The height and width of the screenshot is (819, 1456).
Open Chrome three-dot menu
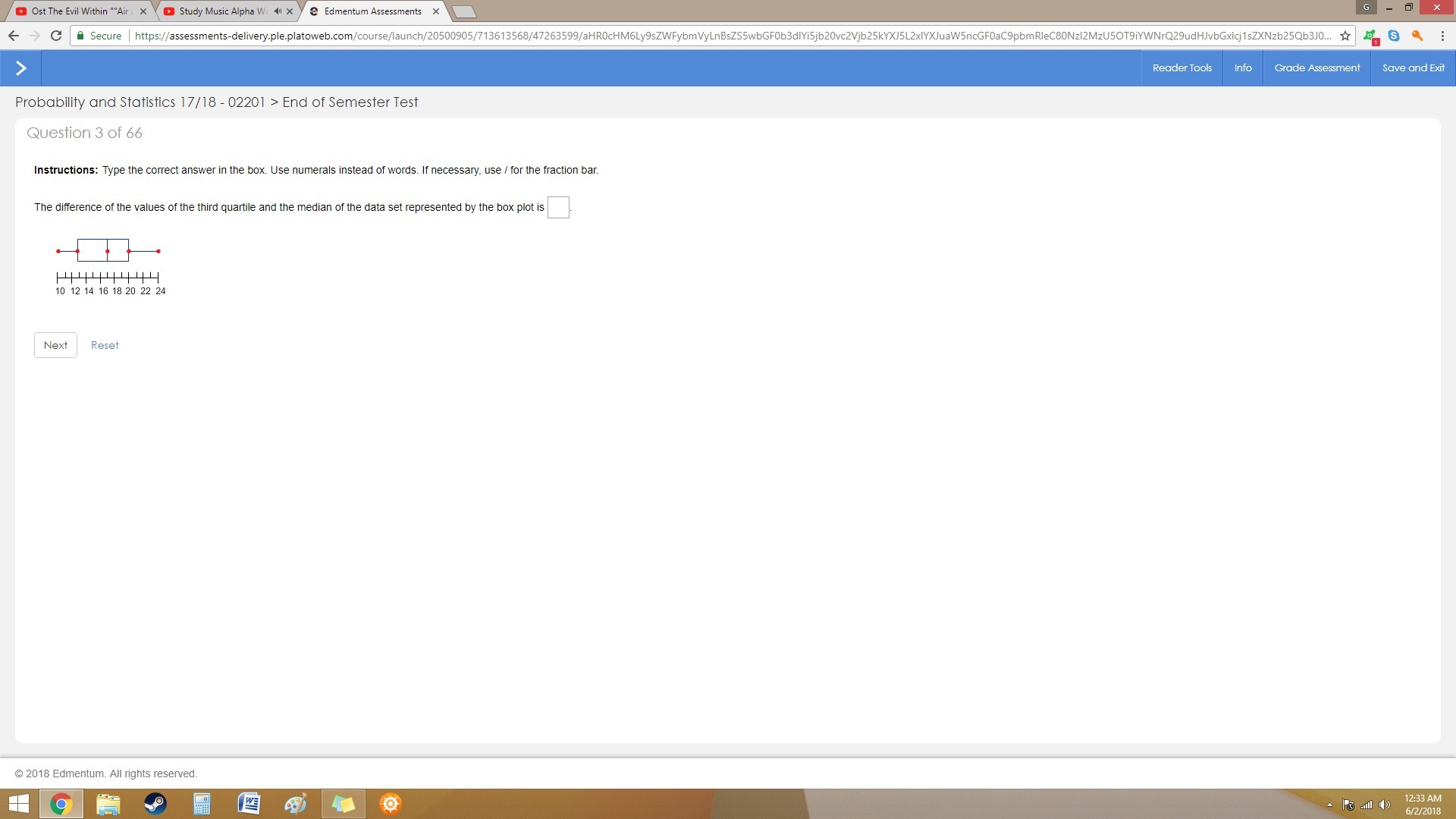point(1441,36)
